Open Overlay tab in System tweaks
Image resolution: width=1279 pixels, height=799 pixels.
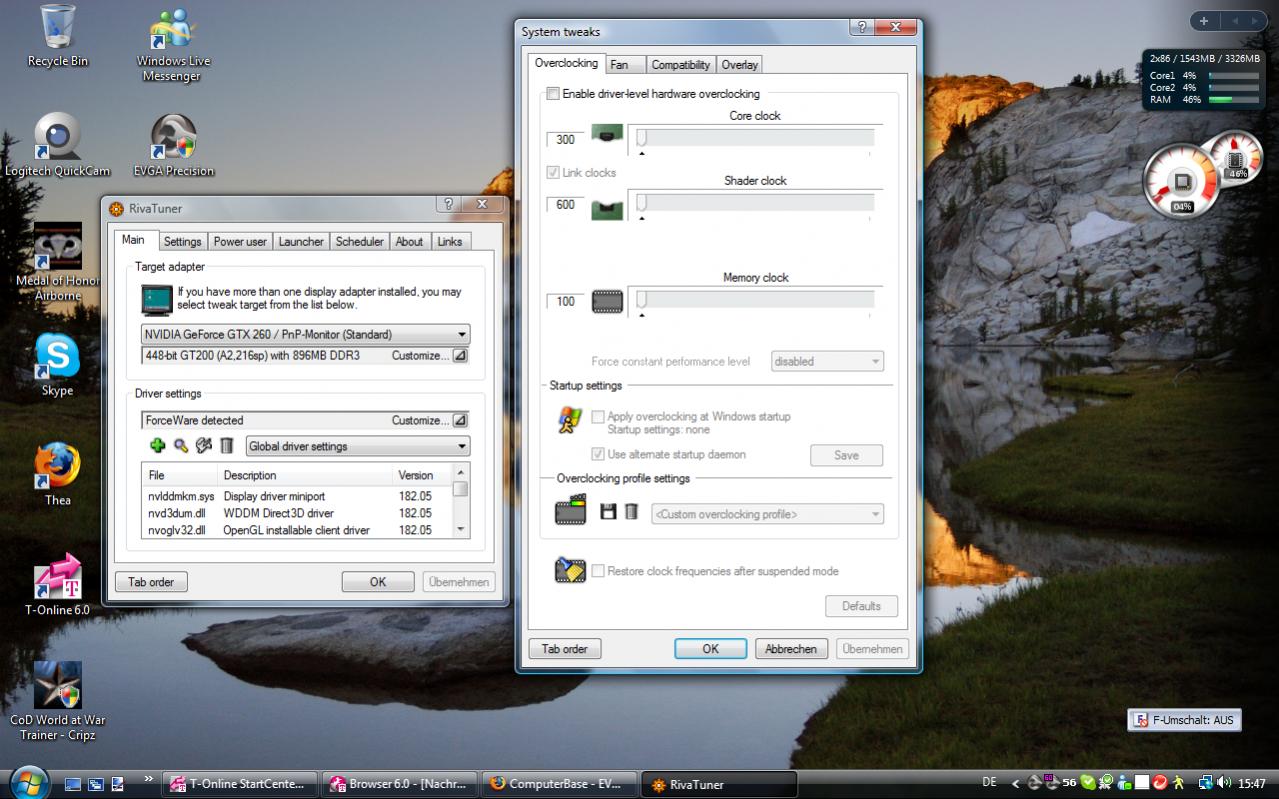pos(740,64)
